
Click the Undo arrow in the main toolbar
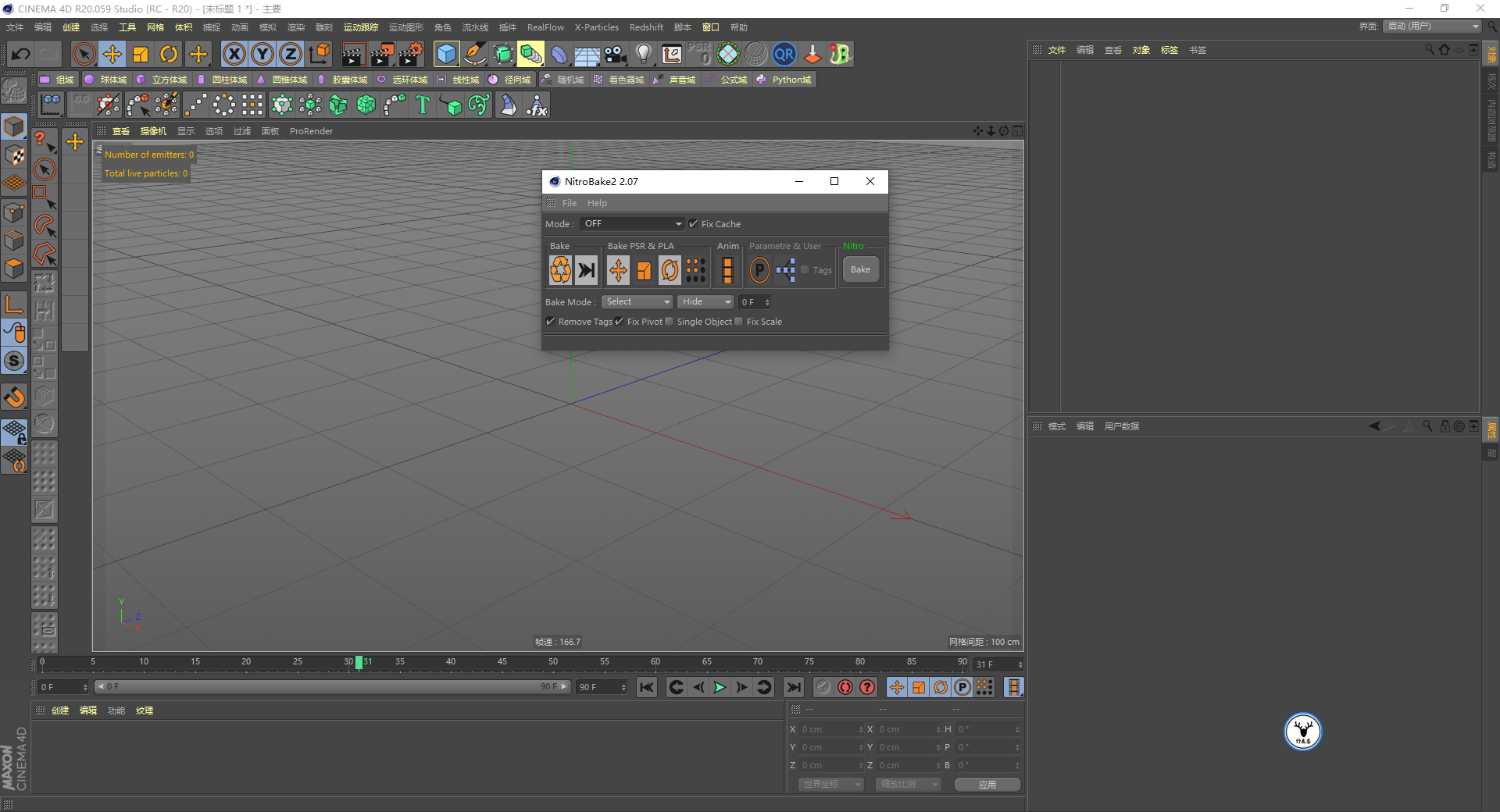21,54
